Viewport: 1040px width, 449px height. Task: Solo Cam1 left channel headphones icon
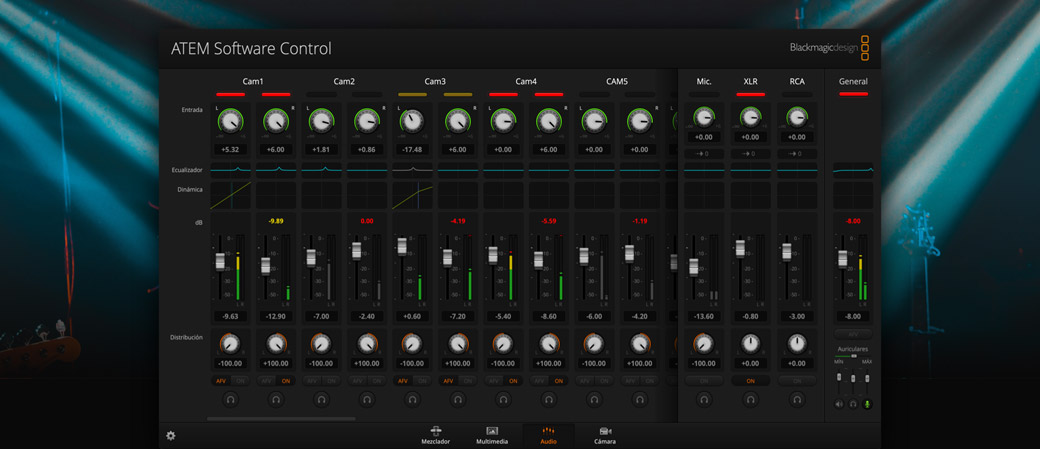(x=230, y=400)
